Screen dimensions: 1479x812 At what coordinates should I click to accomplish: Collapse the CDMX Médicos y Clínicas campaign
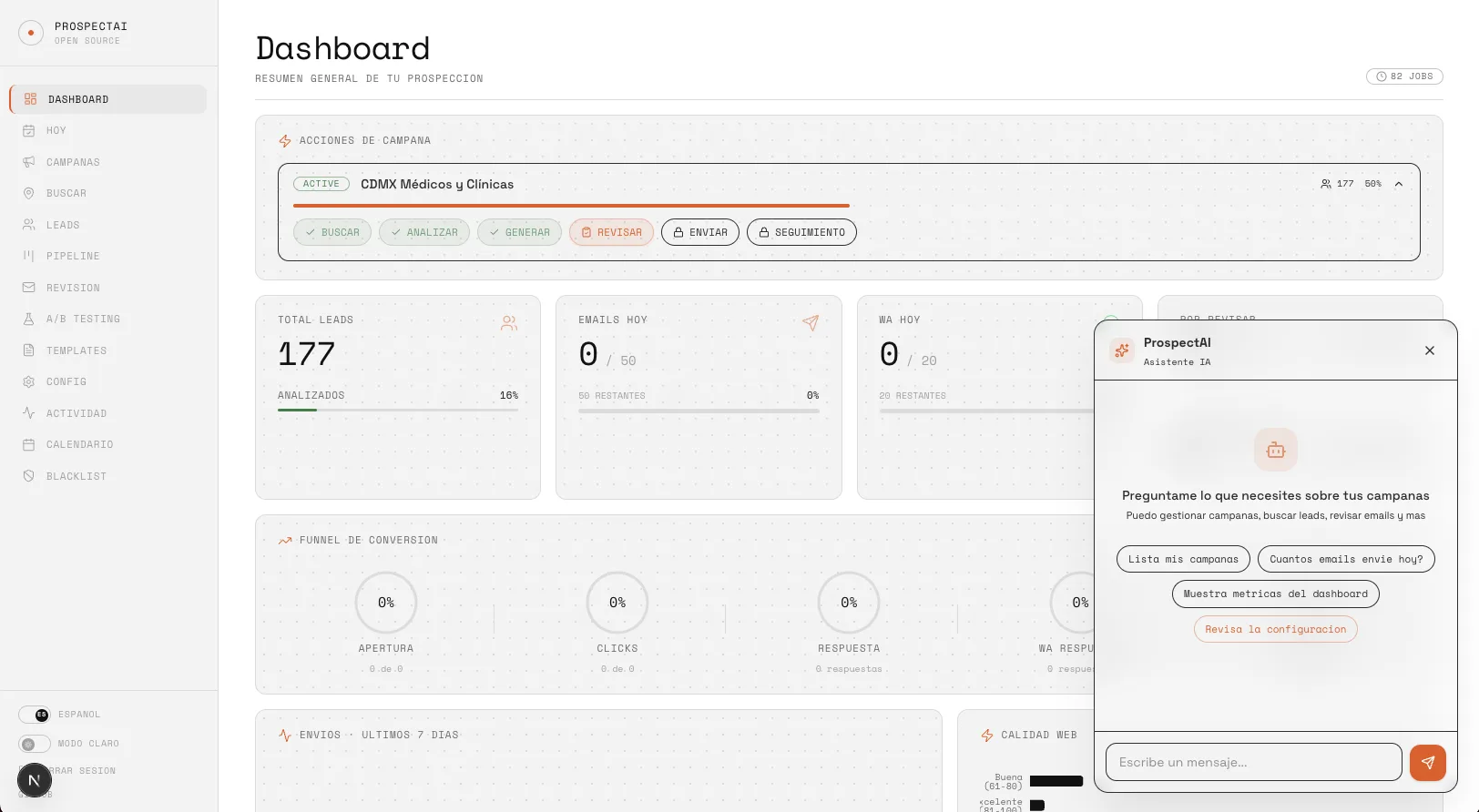[x=1399, y=184]
